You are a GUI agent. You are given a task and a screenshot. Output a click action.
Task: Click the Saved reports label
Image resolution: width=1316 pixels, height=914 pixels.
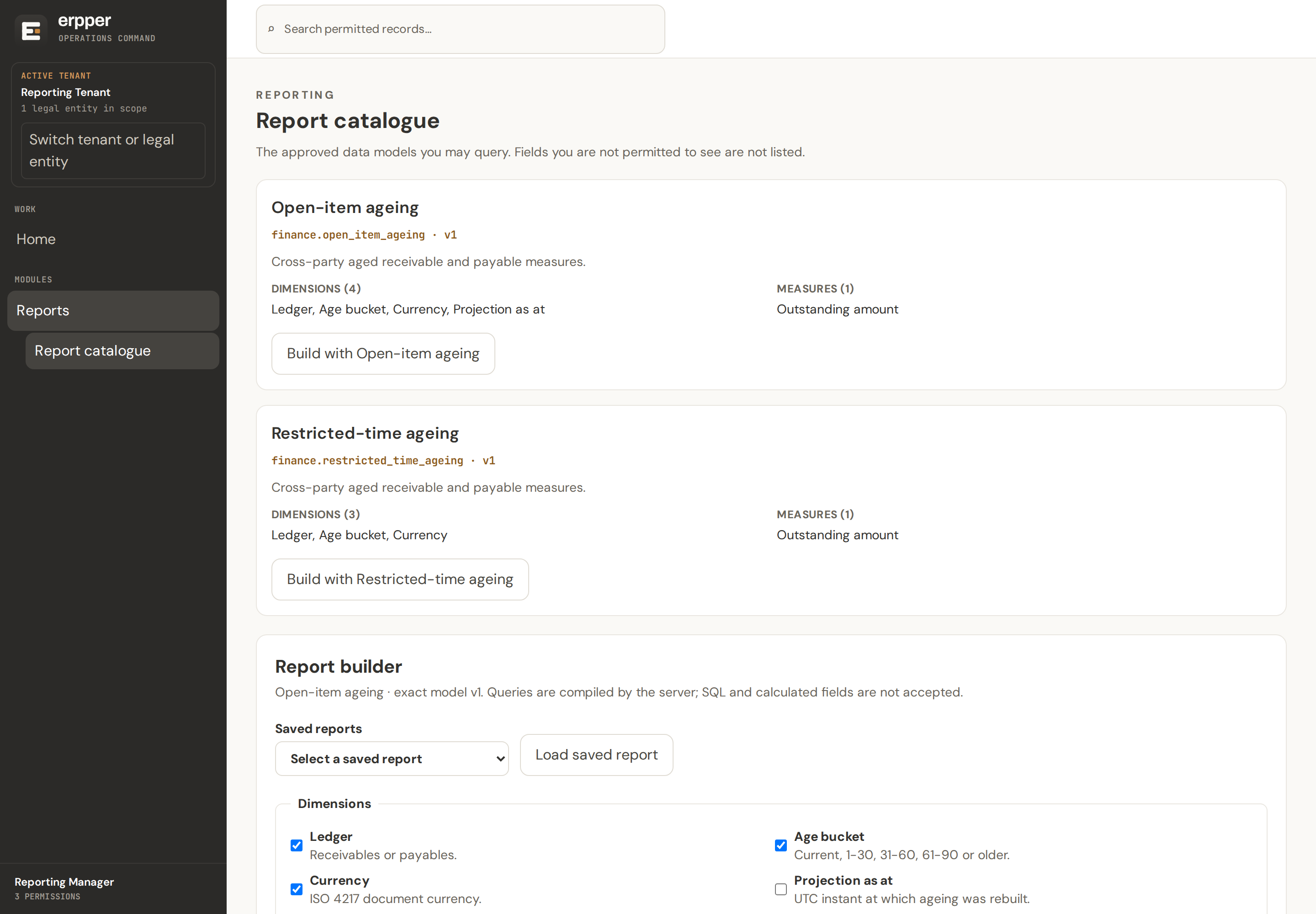pos(318,728)
